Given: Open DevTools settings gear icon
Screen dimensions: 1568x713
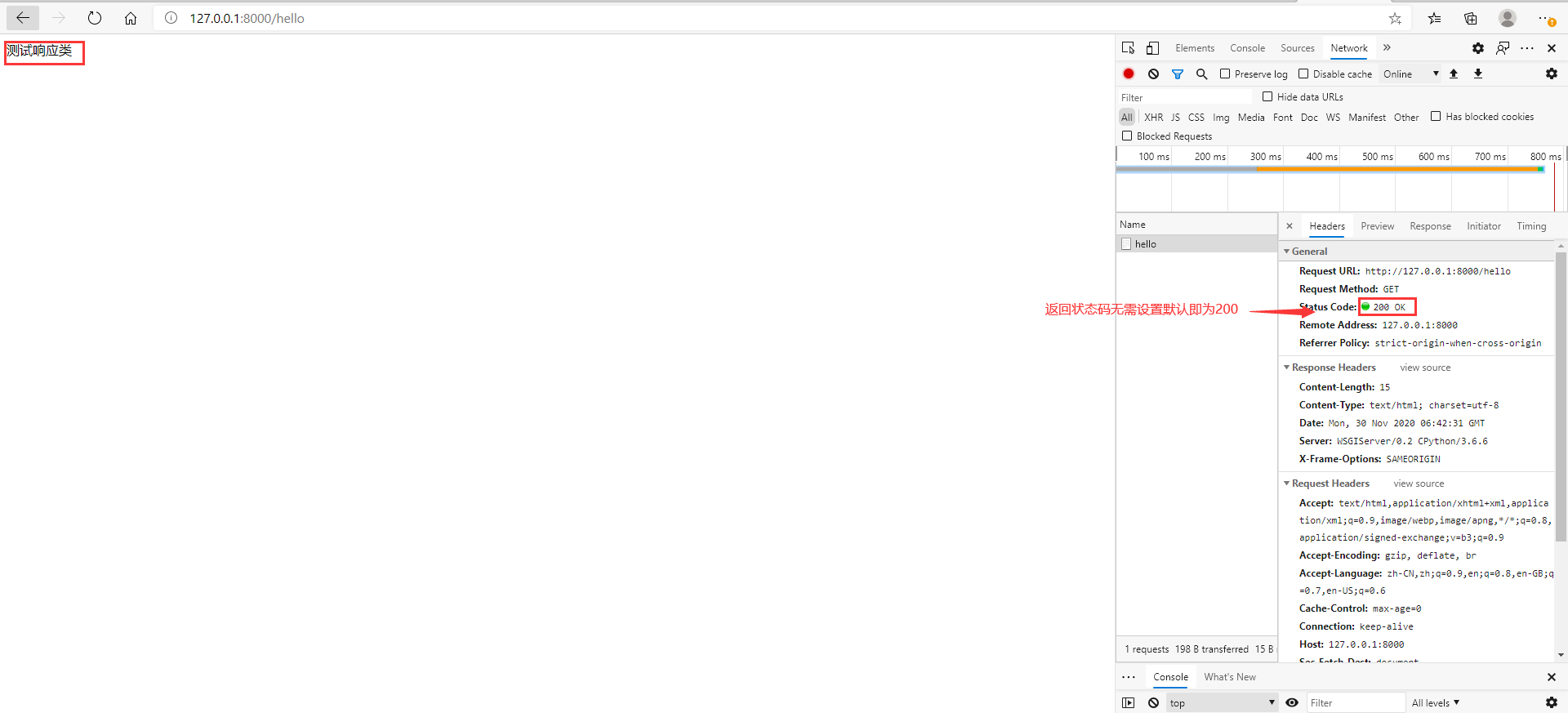Looking at the screenshot, I should (x=1478, y=48).
